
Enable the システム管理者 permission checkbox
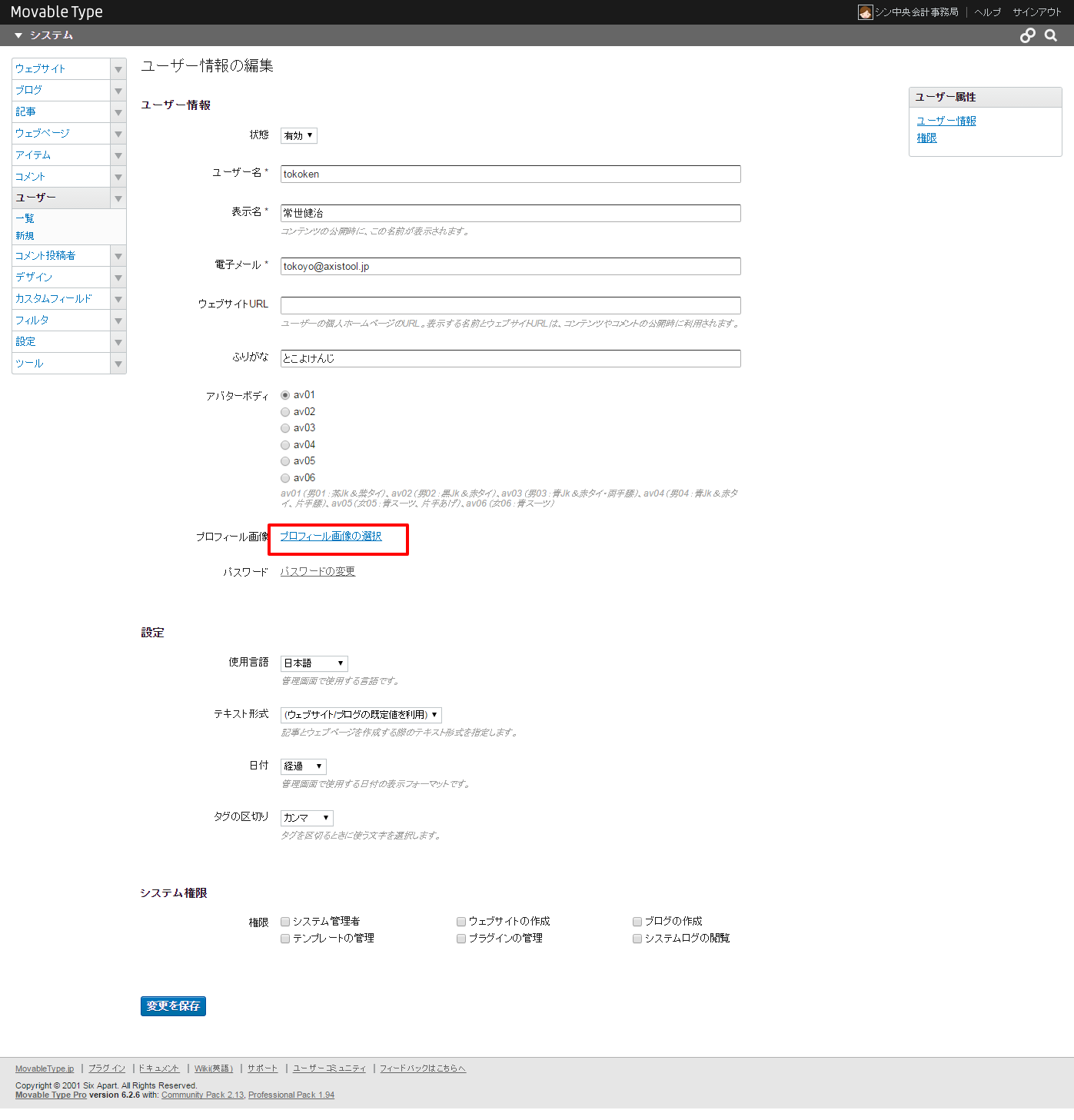click(x=284, y=921)
